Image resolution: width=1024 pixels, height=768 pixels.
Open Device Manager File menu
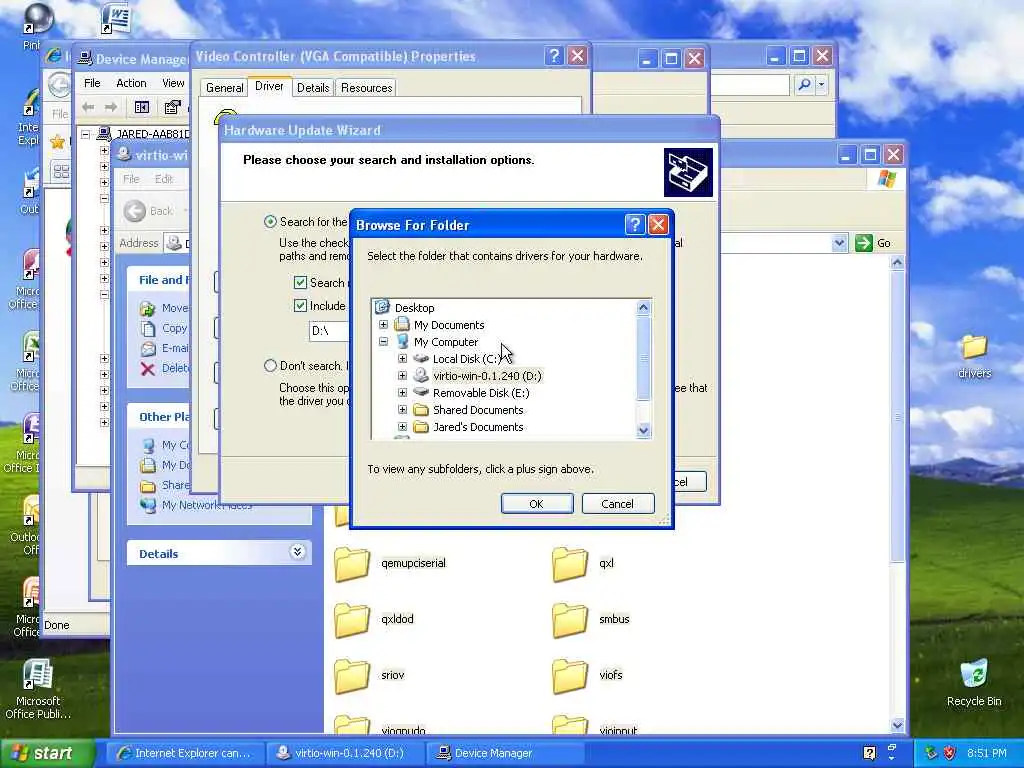(x=92, y=83)
